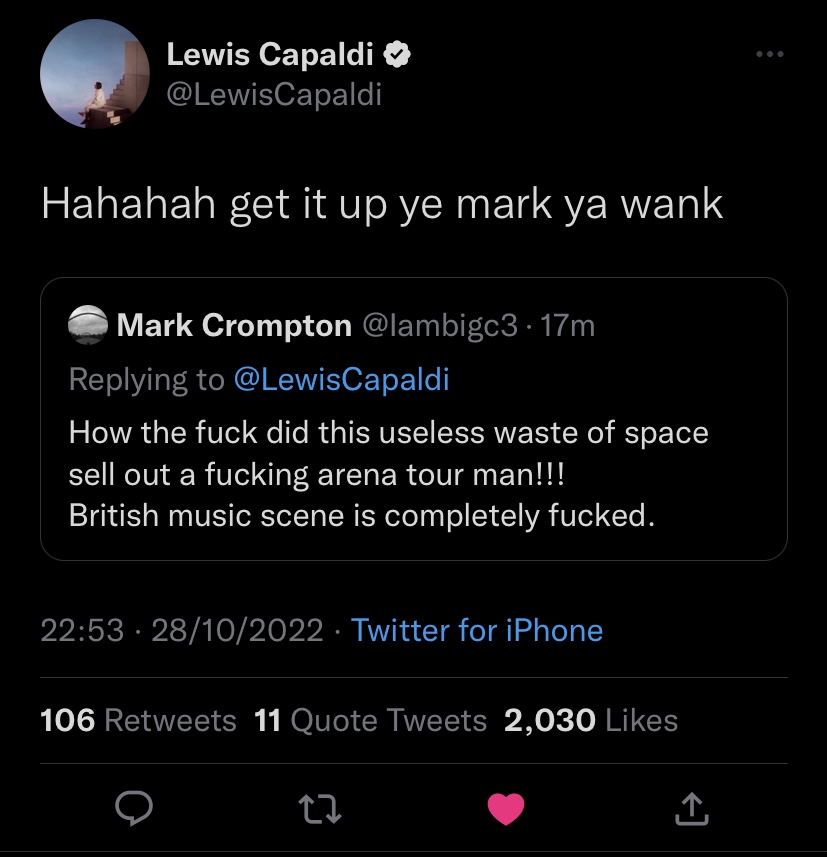Click the 22:53 28/10/2022 timestamp
Viewport: 827px width, 857px height.
pos(182,630)
